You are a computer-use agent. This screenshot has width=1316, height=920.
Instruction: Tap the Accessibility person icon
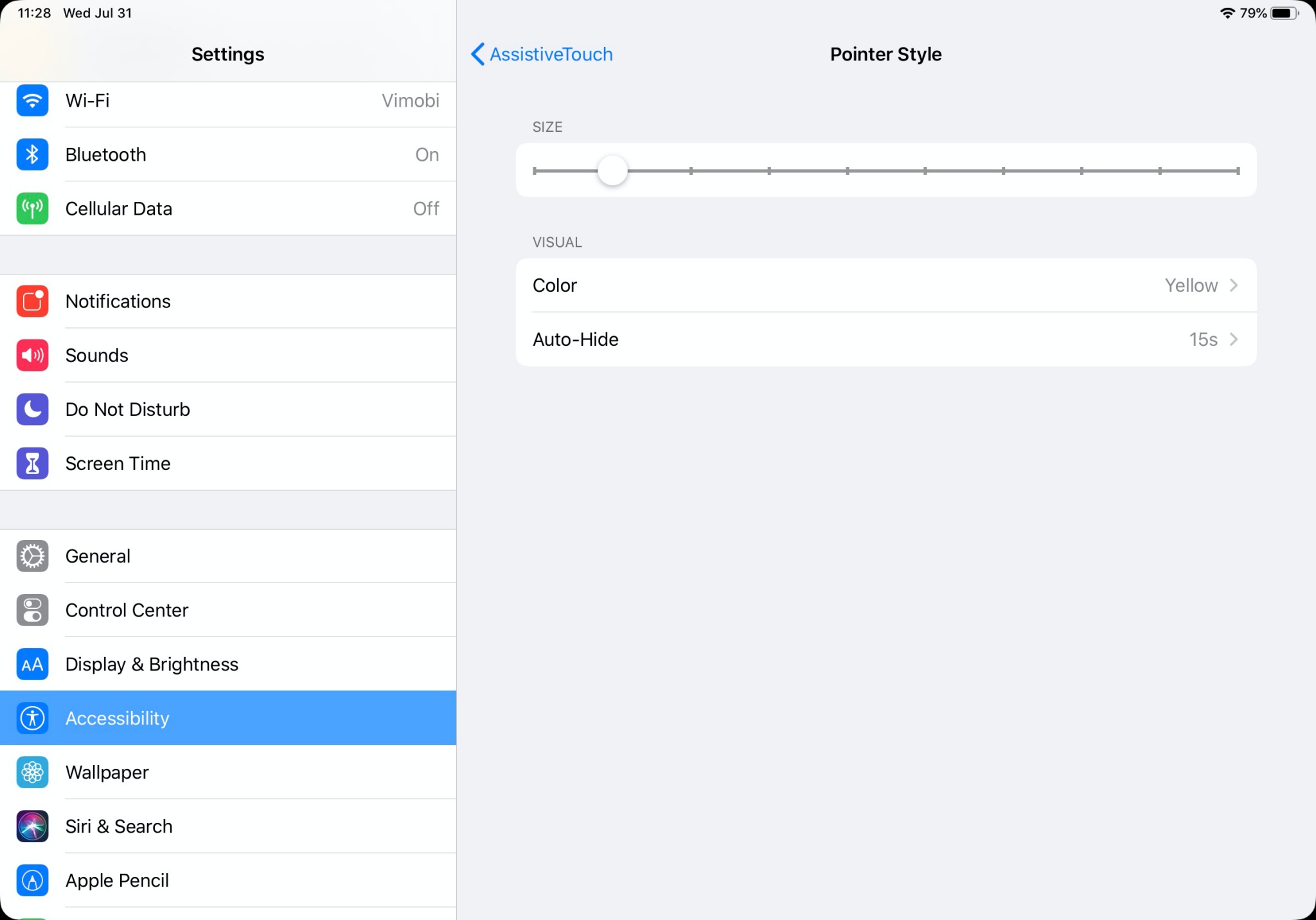click(x=32, y=717)
